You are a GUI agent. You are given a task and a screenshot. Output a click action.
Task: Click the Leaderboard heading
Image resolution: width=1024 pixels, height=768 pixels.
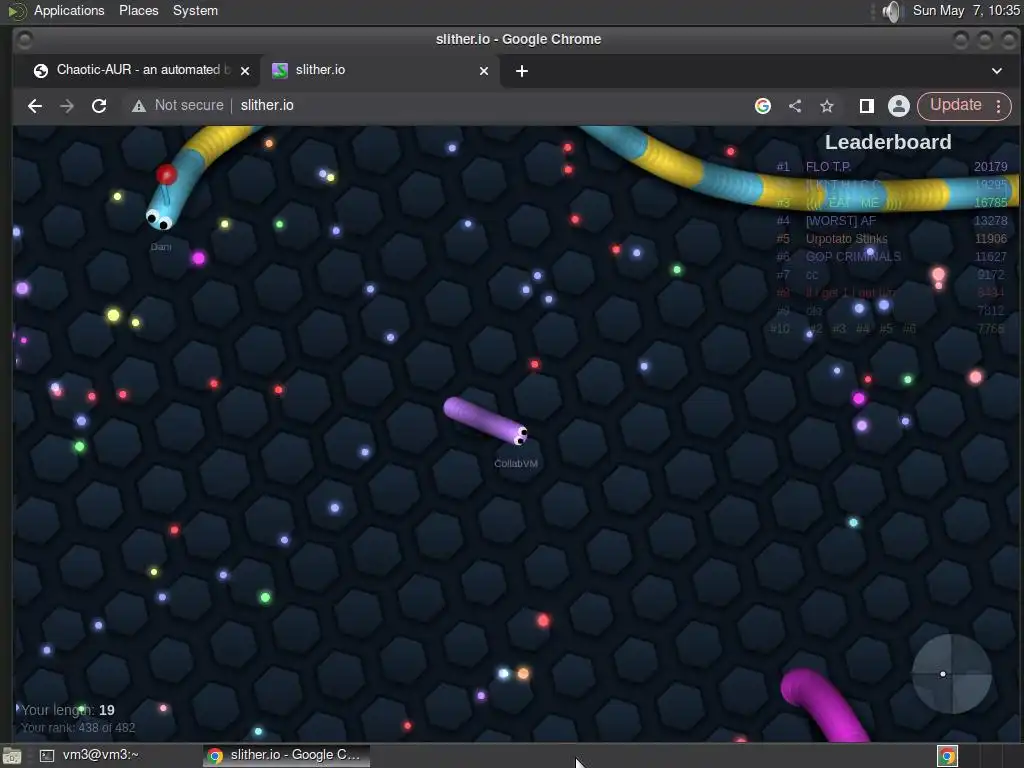(x=888, y=142)
